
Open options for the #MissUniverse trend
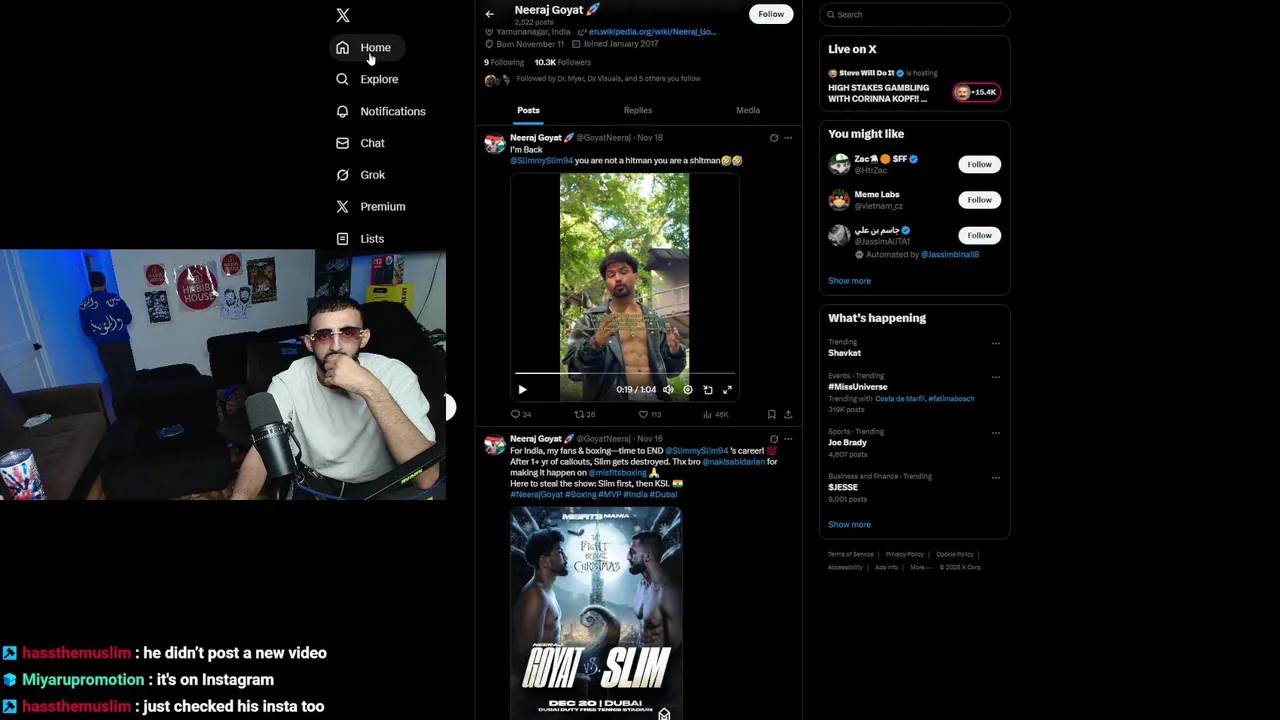pos(995,377)
